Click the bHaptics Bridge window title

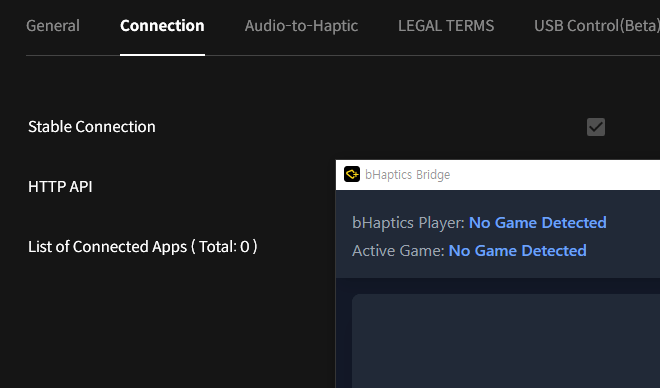407,175
